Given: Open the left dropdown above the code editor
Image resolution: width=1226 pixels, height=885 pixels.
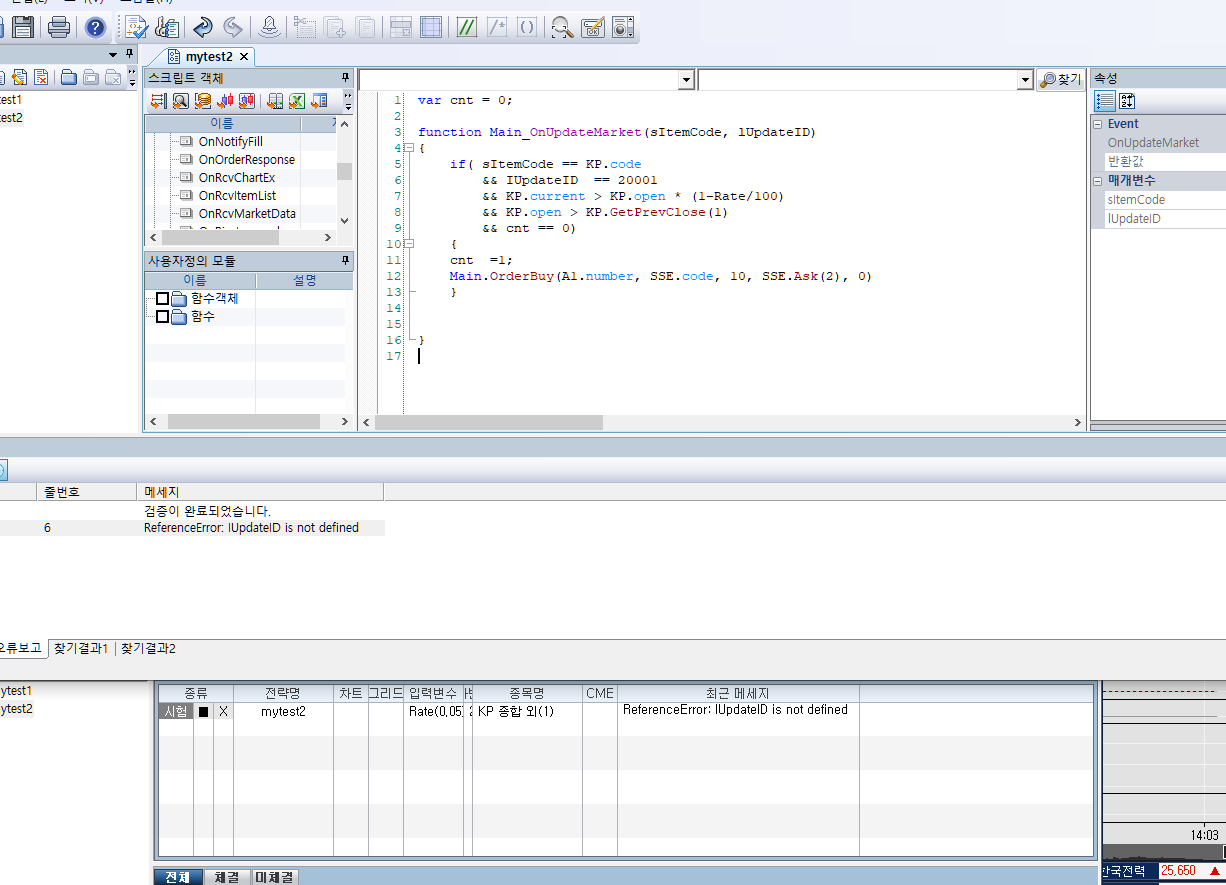Looking at the screenshot, I should [686, 79].
